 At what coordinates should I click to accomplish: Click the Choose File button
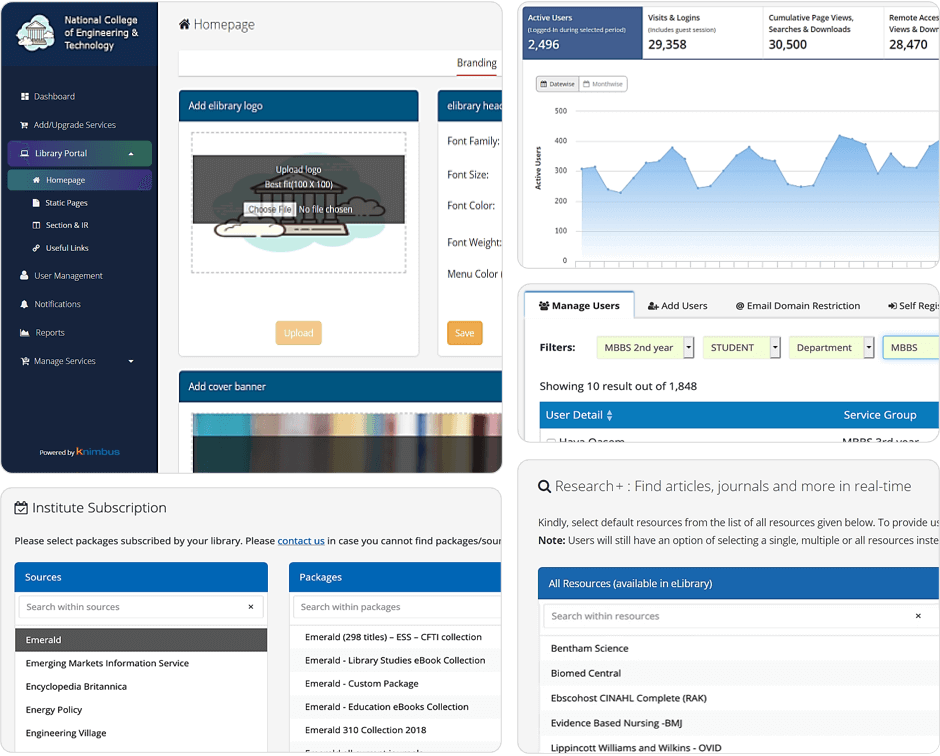pyautogui.click(x=270, y=209)
